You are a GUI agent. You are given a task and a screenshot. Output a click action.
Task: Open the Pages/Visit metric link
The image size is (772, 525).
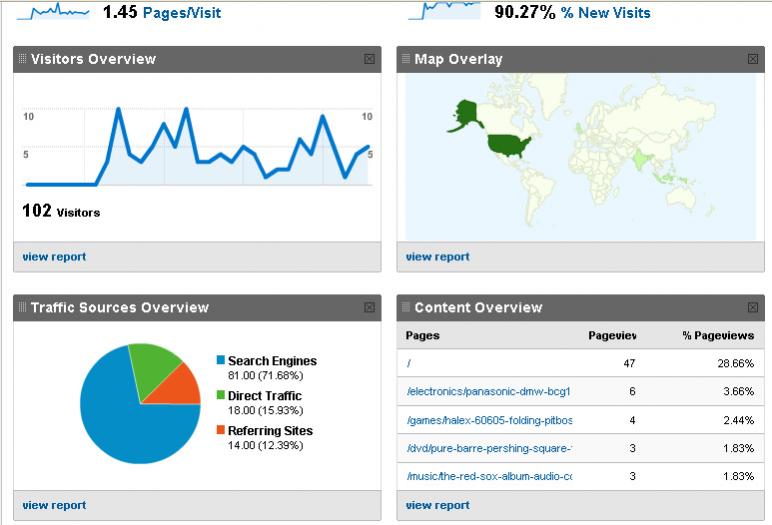tap(182, 13)
